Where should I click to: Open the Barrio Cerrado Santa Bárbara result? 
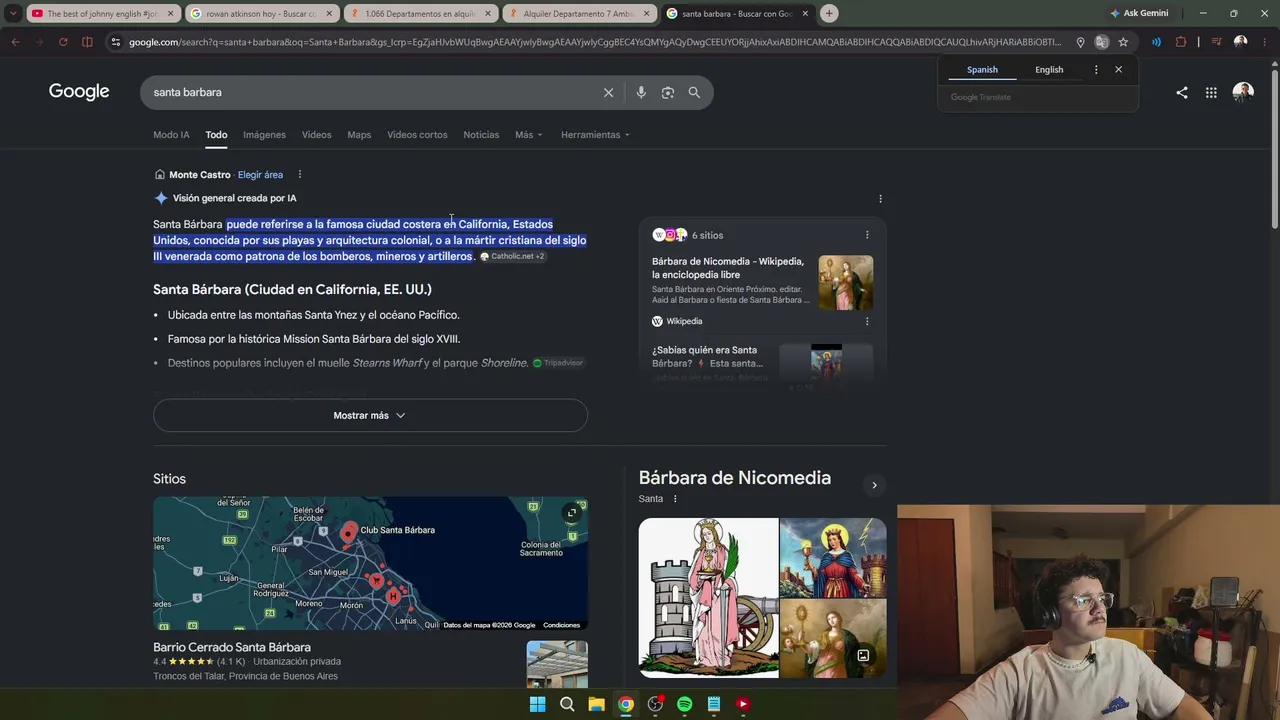[232, 647]
